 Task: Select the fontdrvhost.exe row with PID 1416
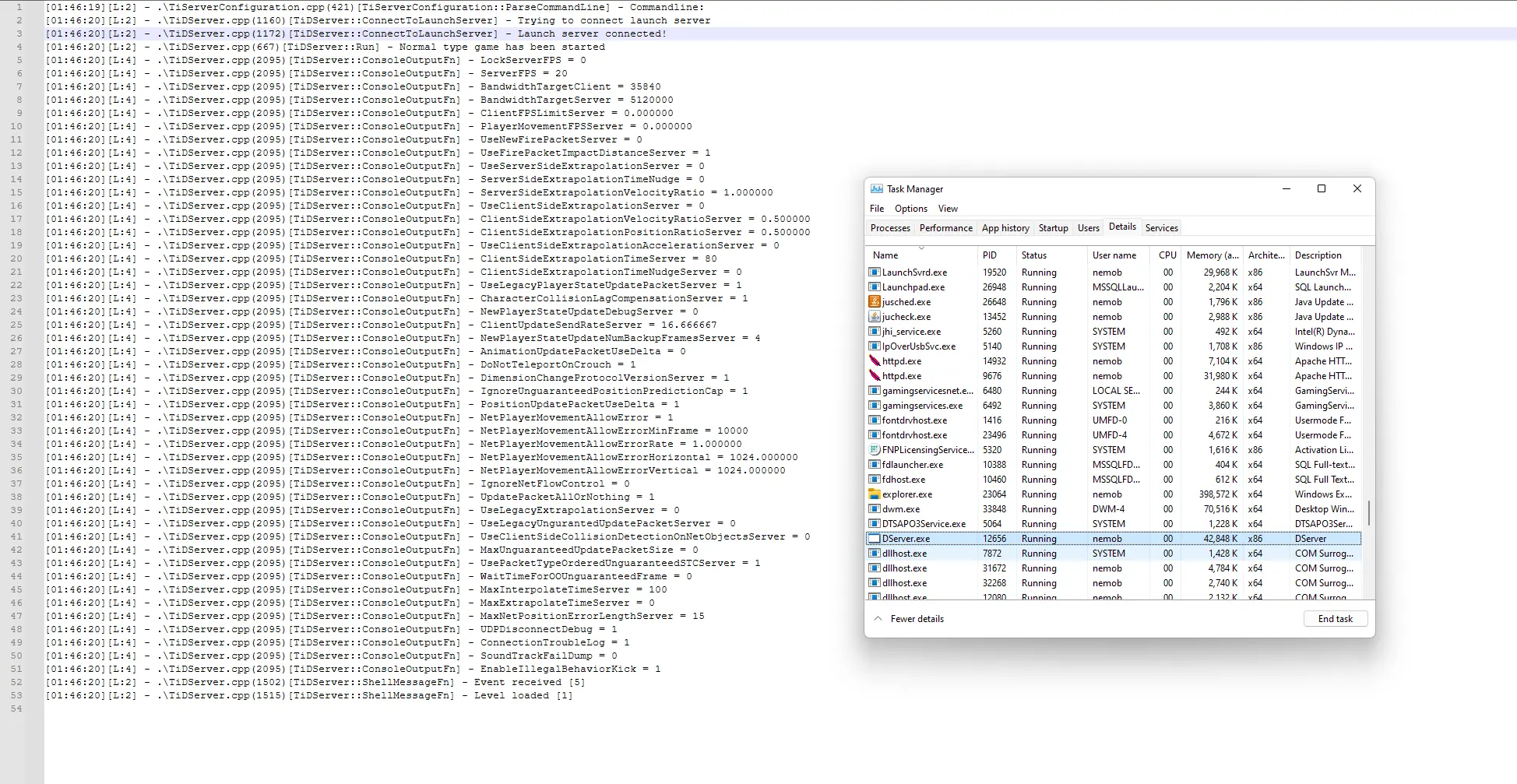click(1114, 420)
